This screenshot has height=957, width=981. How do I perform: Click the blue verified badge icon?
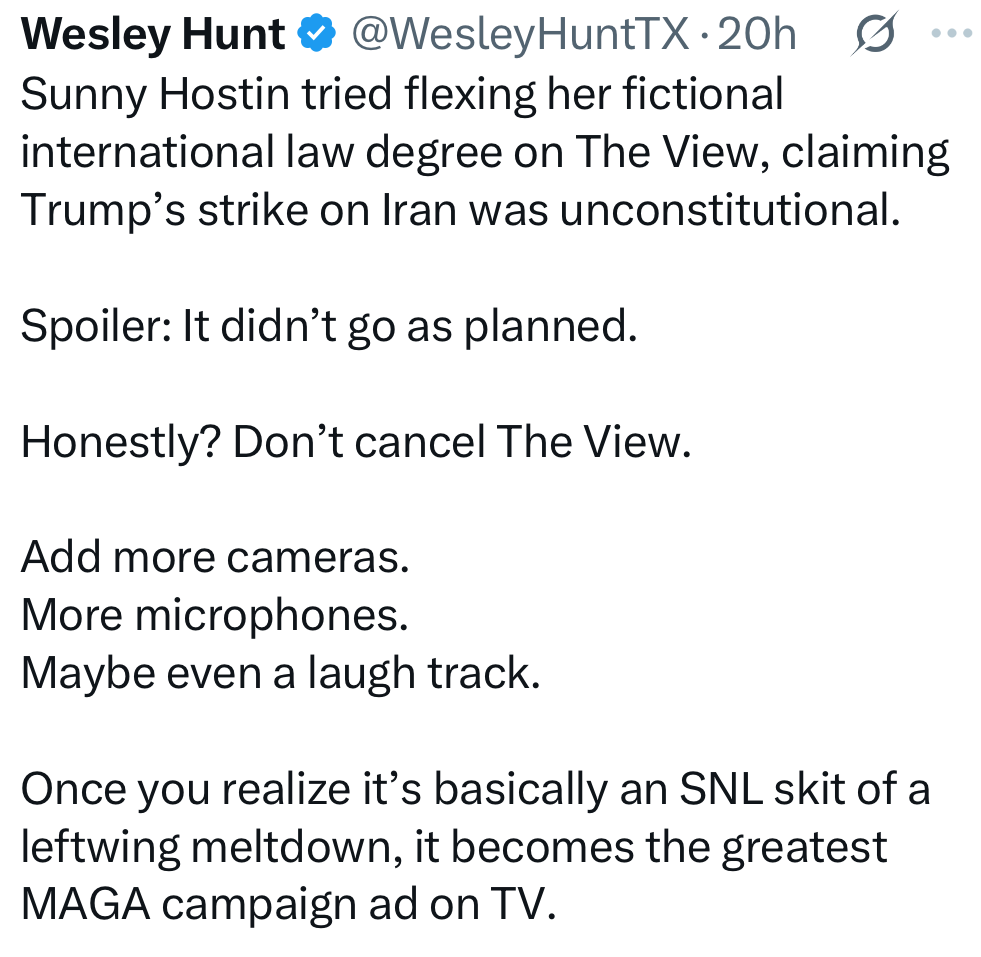click(318, 35)
